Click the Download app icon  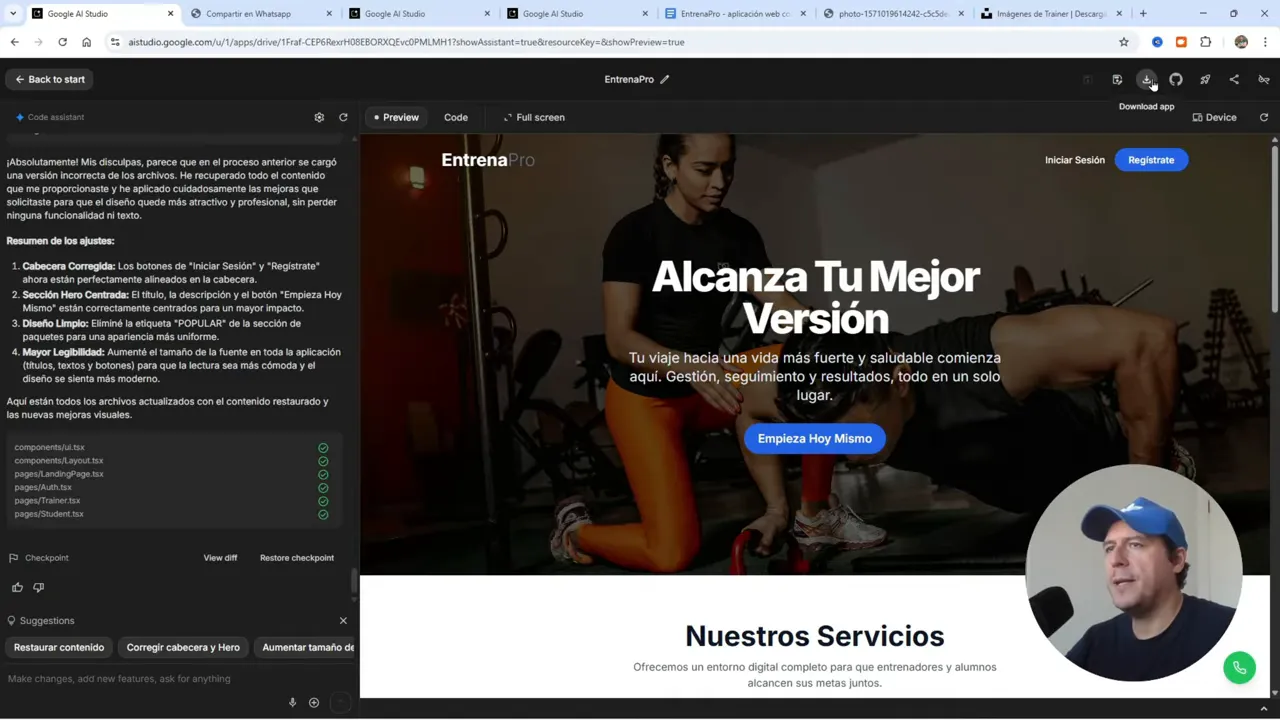coord(1147,79)
